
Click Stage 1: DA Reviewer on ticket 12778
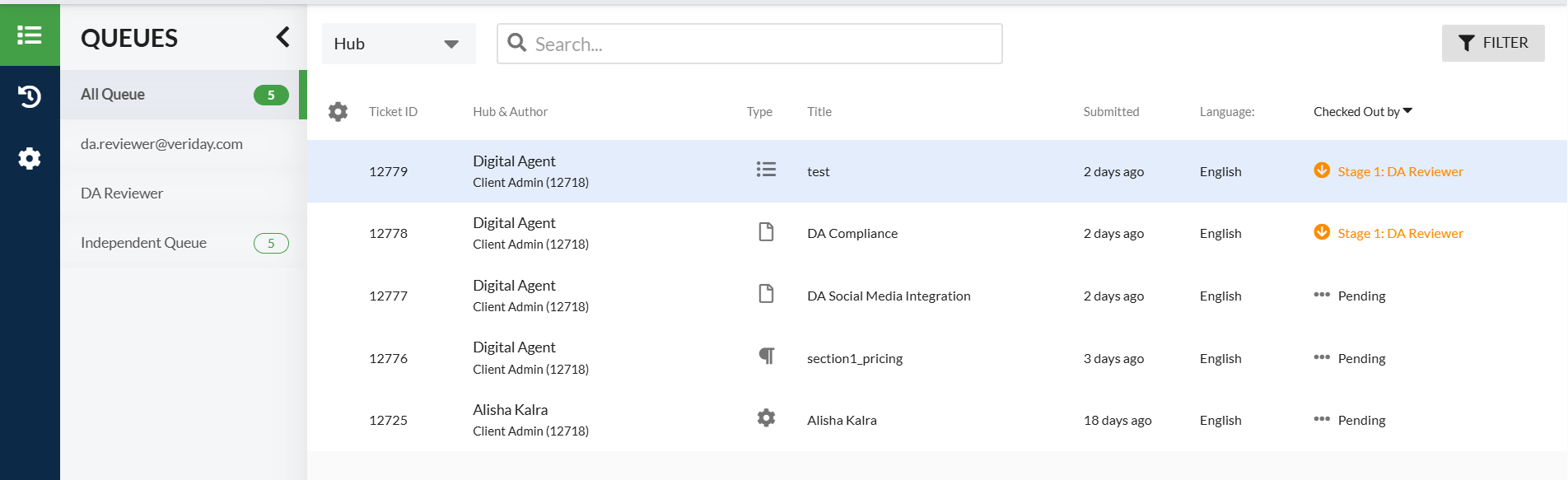(x=1400, y=234)
